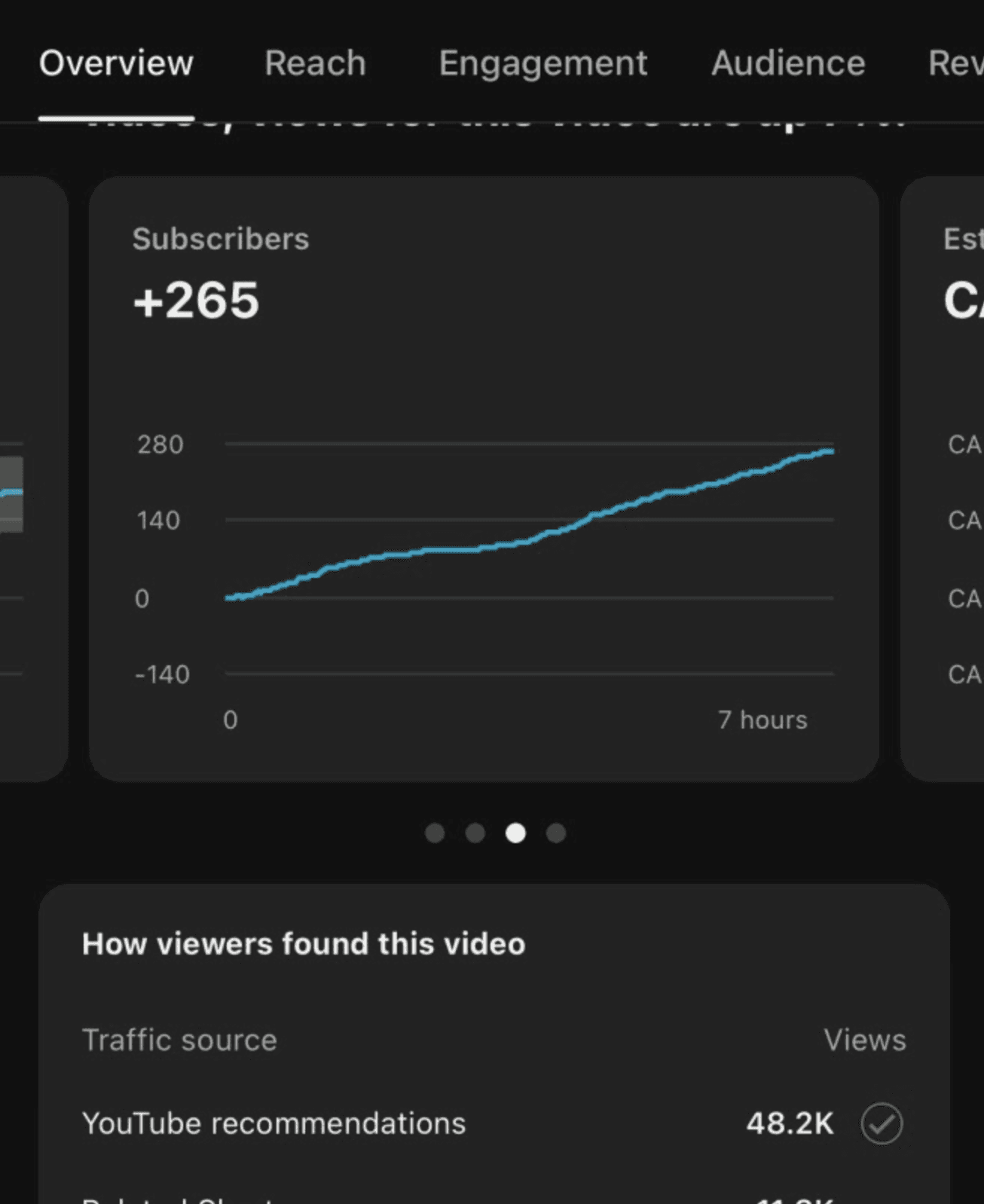Select the second carousel page dot
Viewport: 984px width, 1204px height.
click(x=475, y=833)
